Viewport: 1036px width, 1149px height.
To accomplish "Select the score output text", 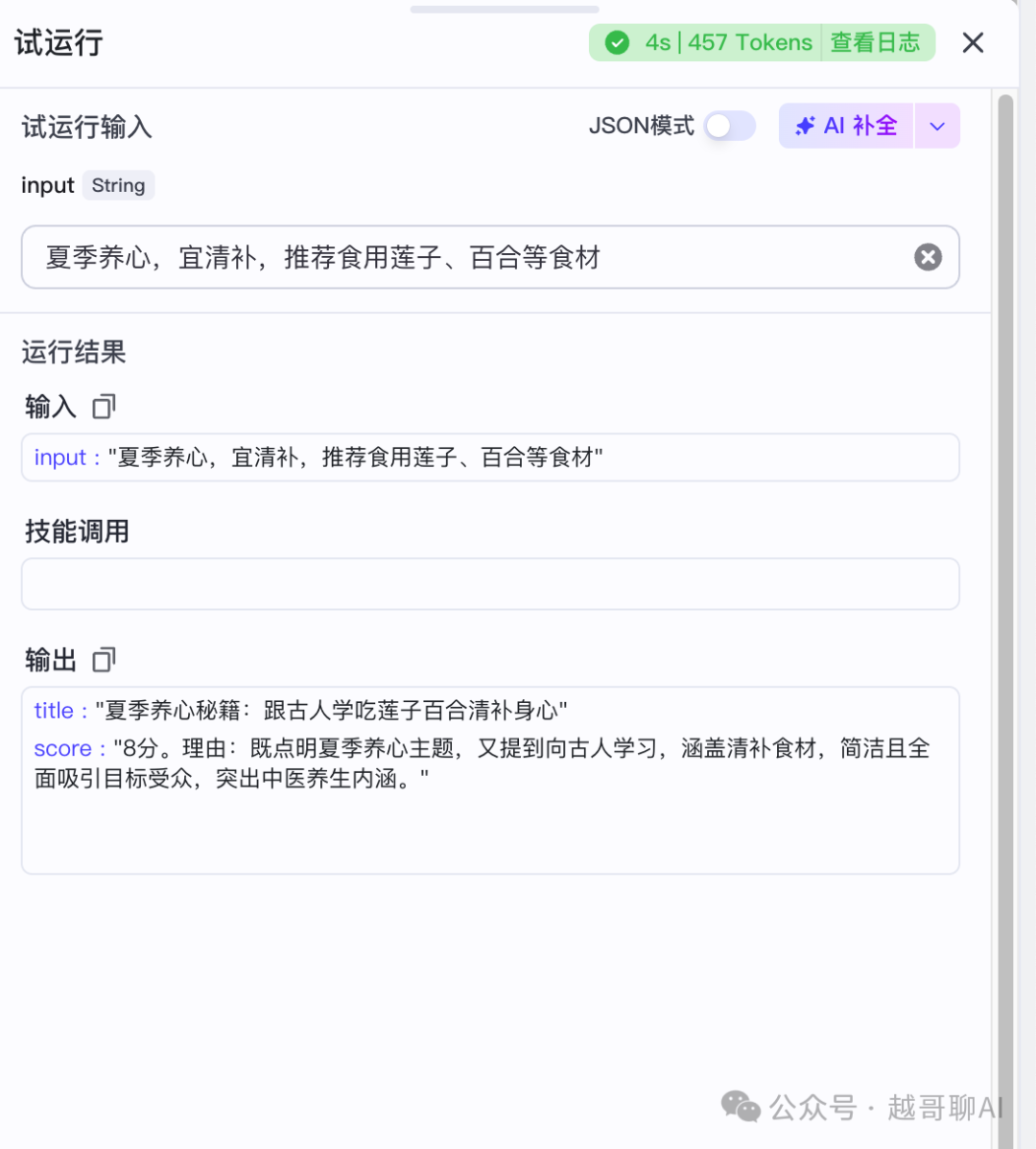I will (x=483, y=762).
